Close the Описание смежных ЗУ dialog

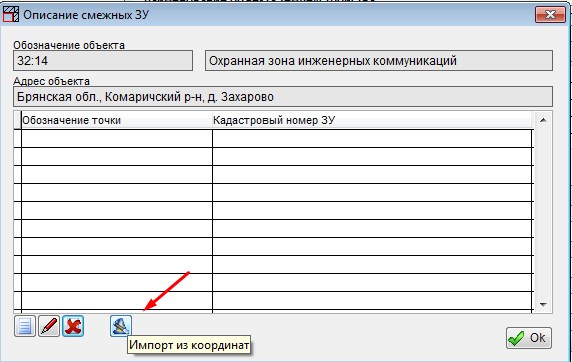550,15
